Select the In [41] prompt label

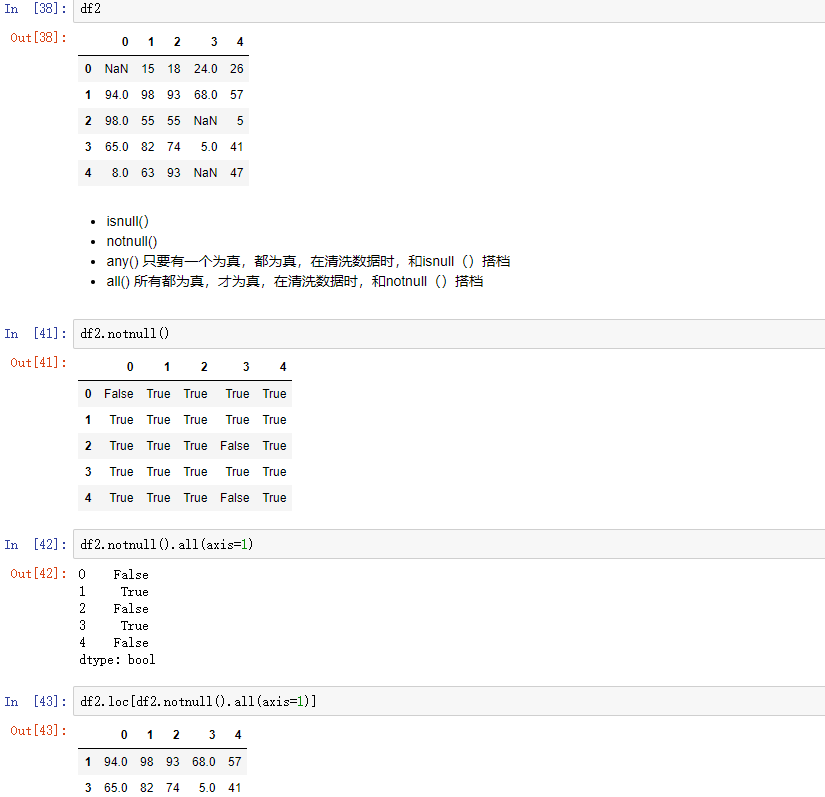36,334
